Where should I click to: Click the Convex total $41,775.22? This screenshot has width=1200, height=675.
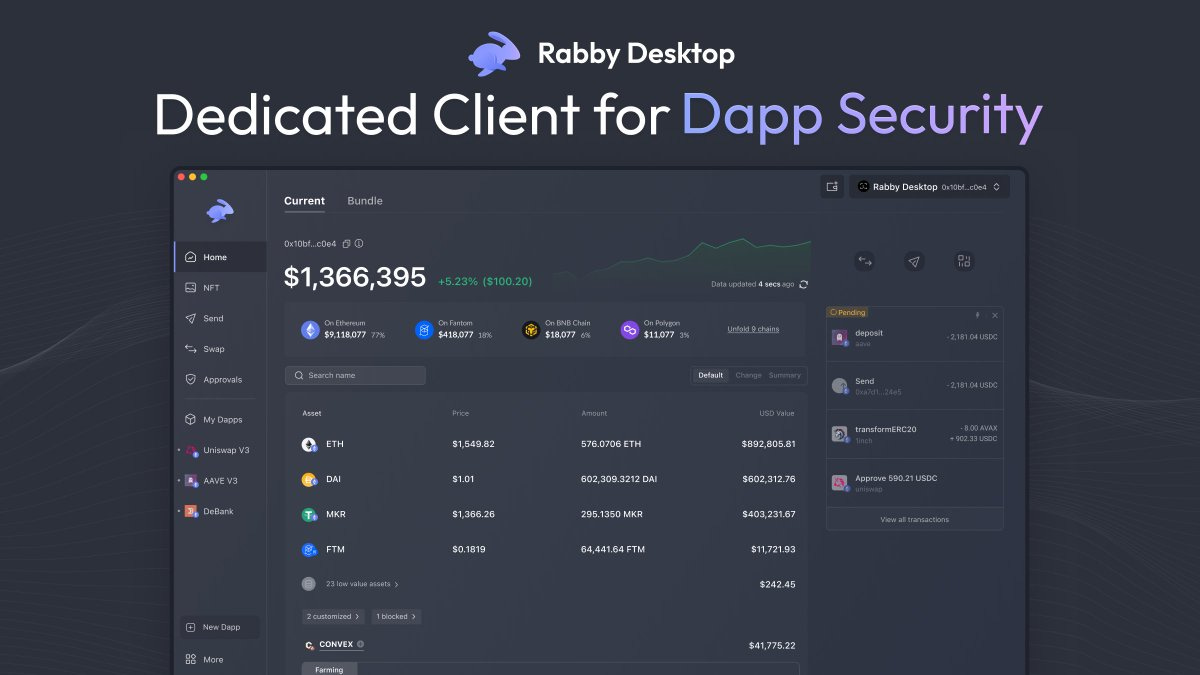(x=772, y=645)
